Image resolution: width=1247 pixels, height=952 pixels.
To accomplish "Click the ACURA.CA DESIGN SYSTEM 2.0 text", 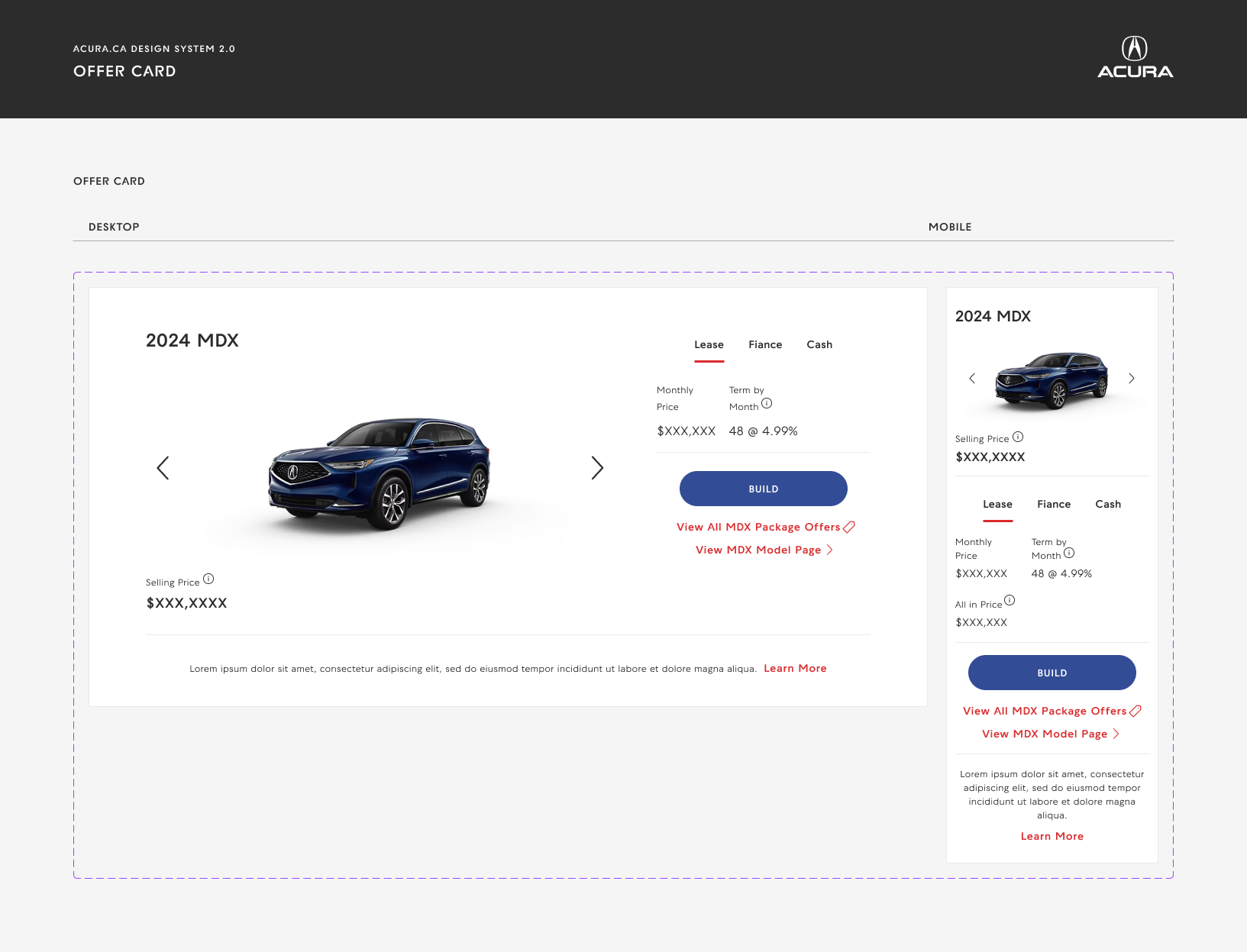I will (154, 49).
